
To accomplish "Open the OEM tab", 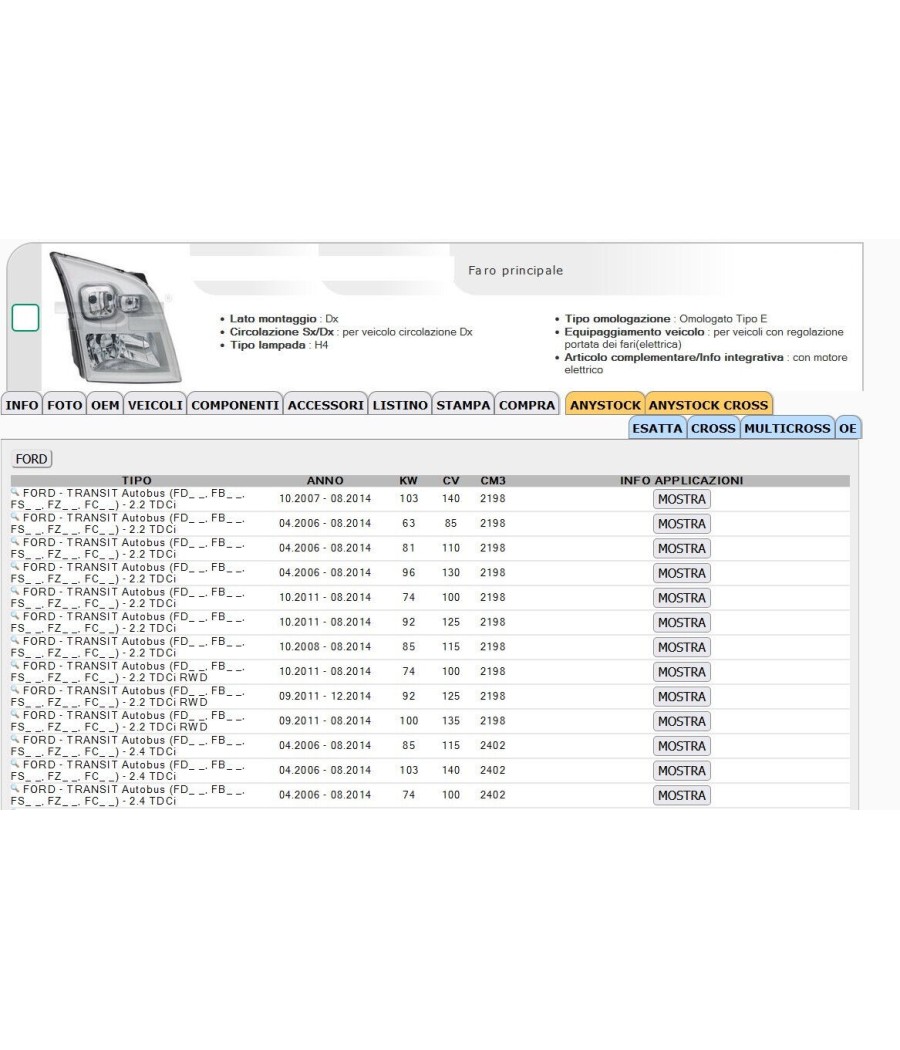I will 105,404.
